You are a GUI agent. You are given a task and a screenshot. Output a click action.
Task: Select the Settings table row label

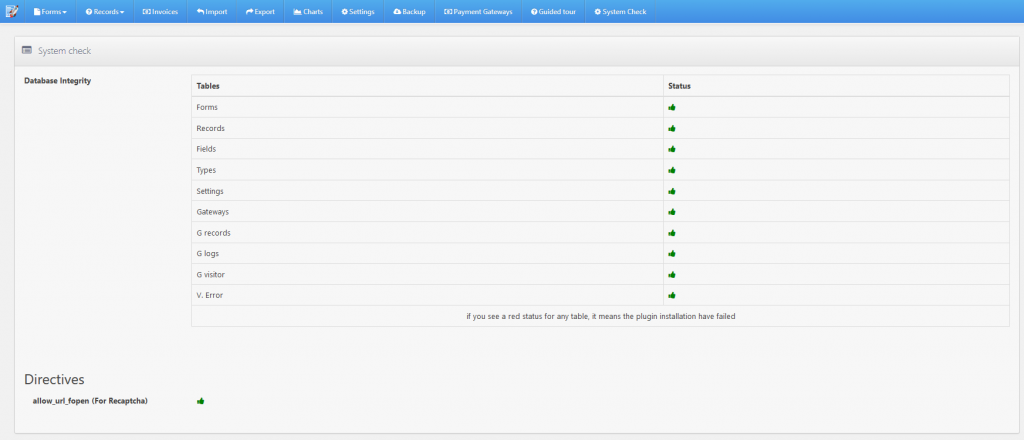point(210,191)
